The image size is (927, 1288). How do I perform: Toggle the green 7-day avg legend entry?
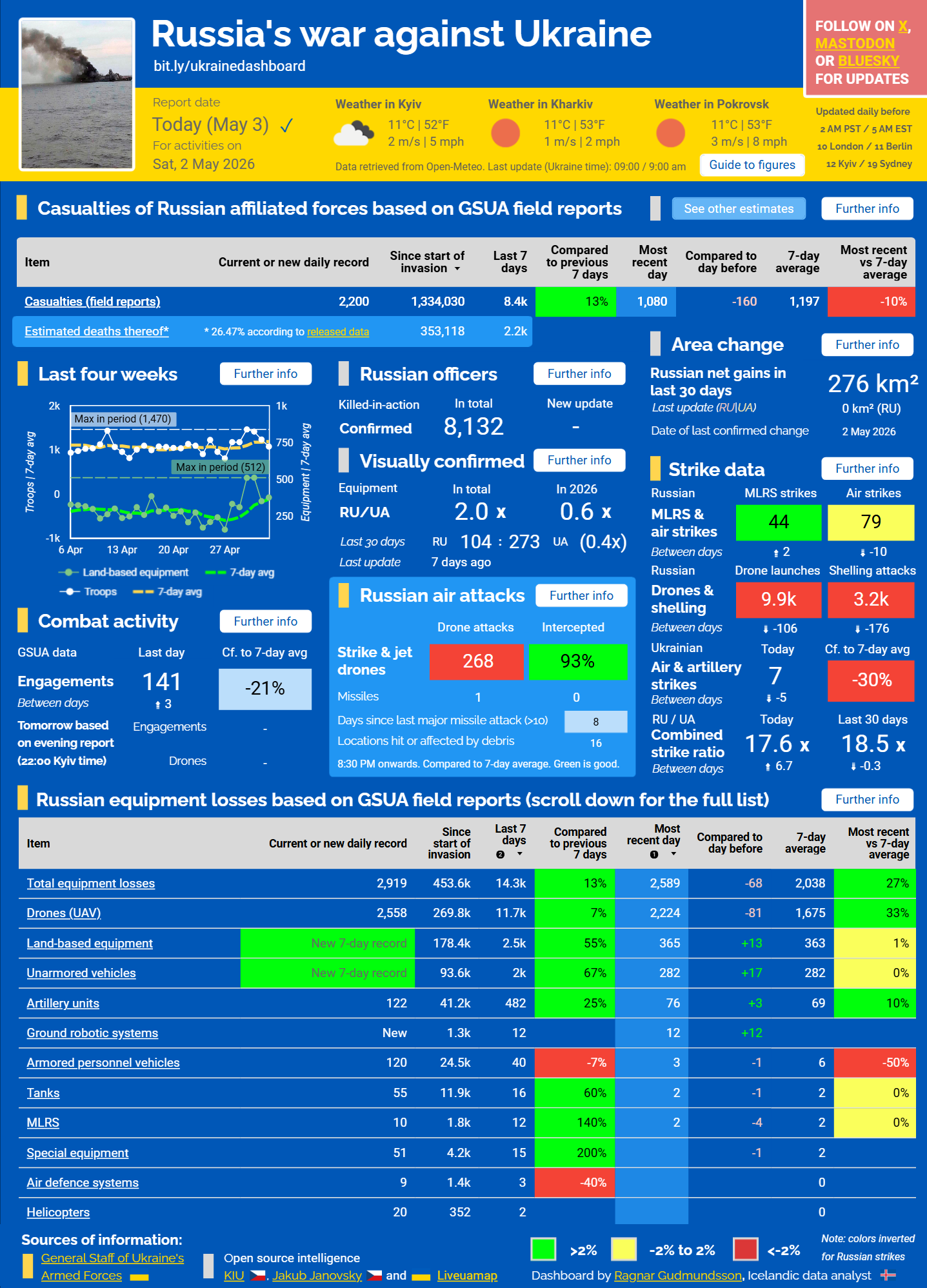pyautogui.click(x=239, y=572)
